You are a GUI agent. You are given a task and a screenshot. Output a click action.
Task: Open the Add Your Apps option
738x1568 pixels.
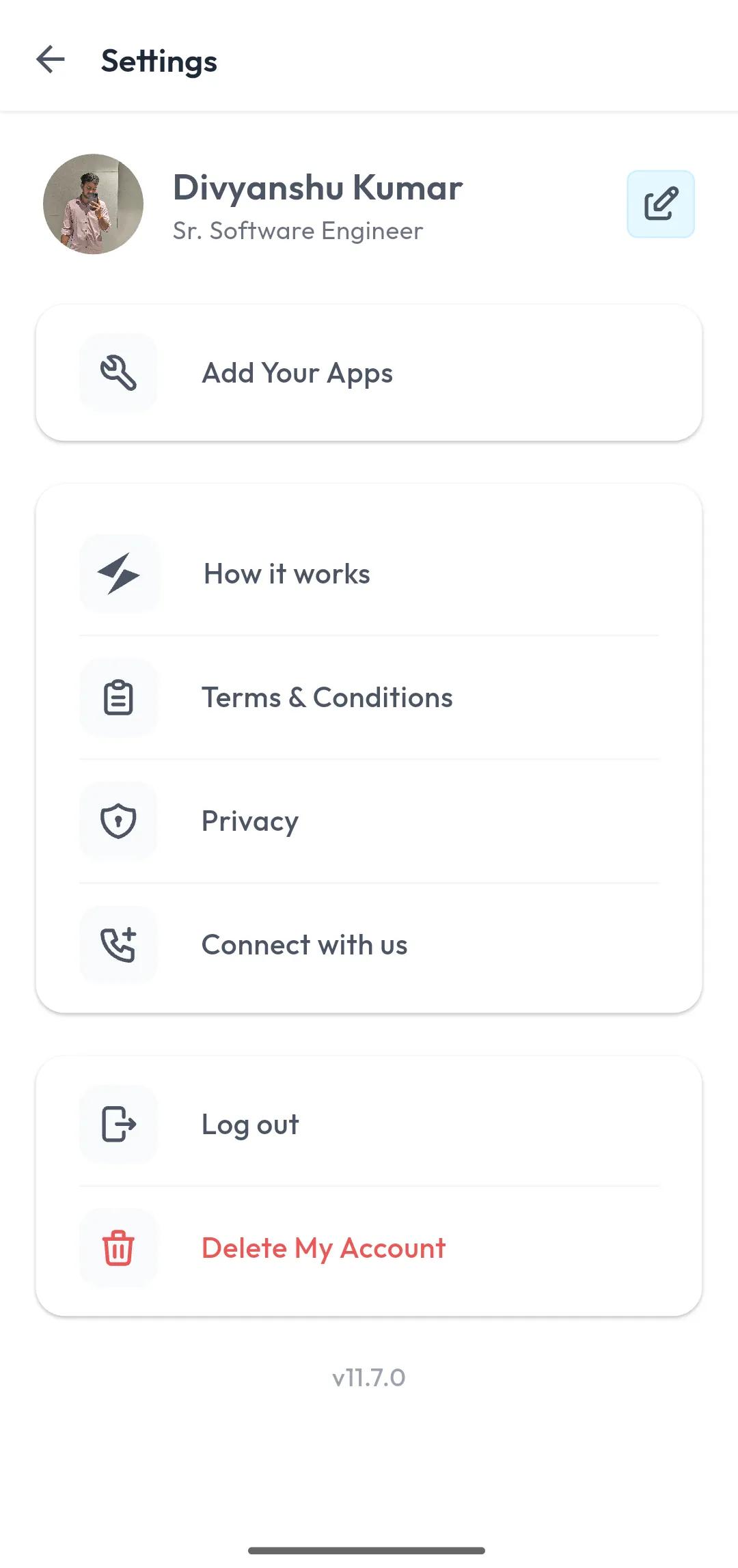[x=297, y=373]
